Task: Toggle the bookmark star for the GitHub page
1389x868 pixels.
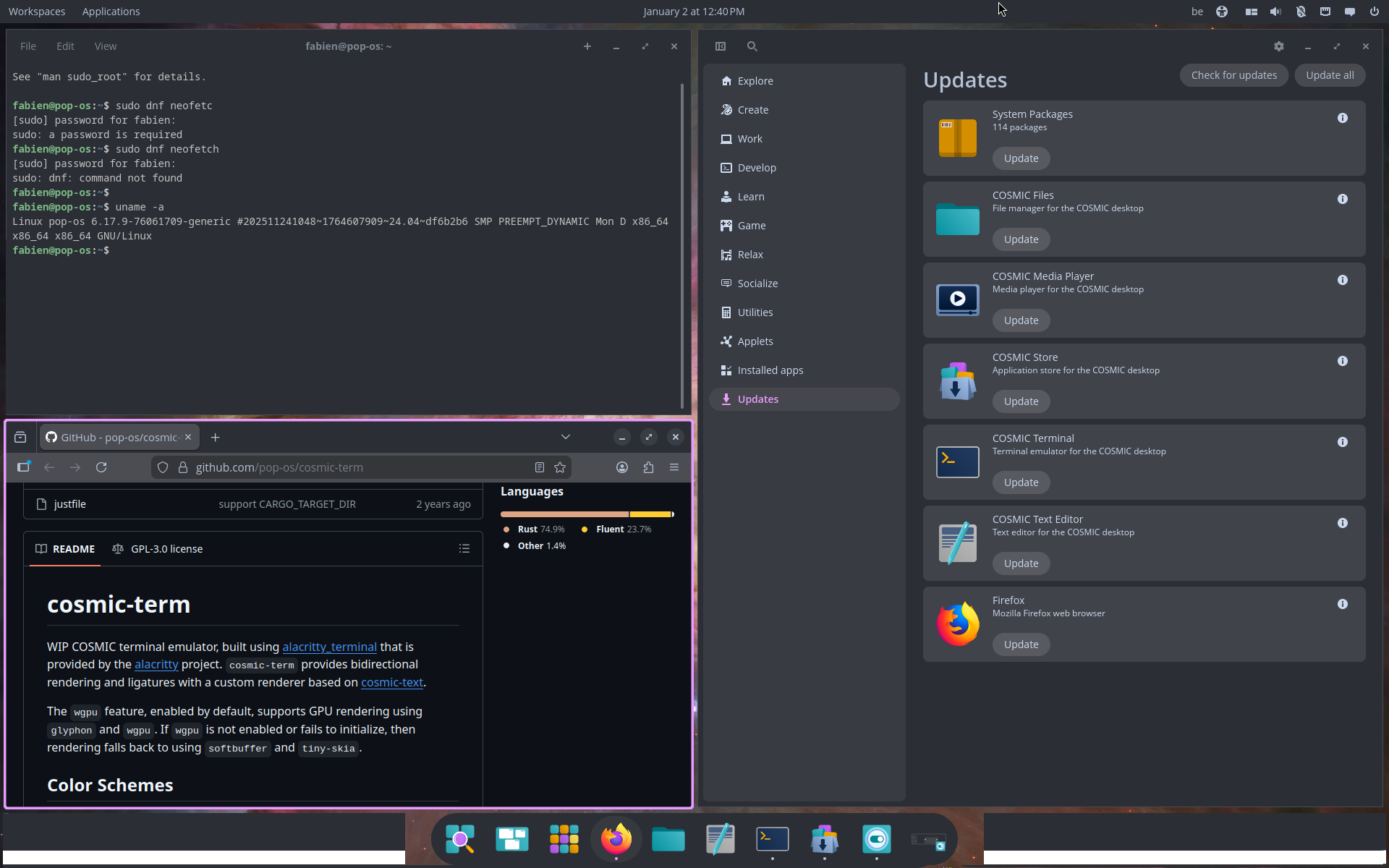Action: click(560, 467)
